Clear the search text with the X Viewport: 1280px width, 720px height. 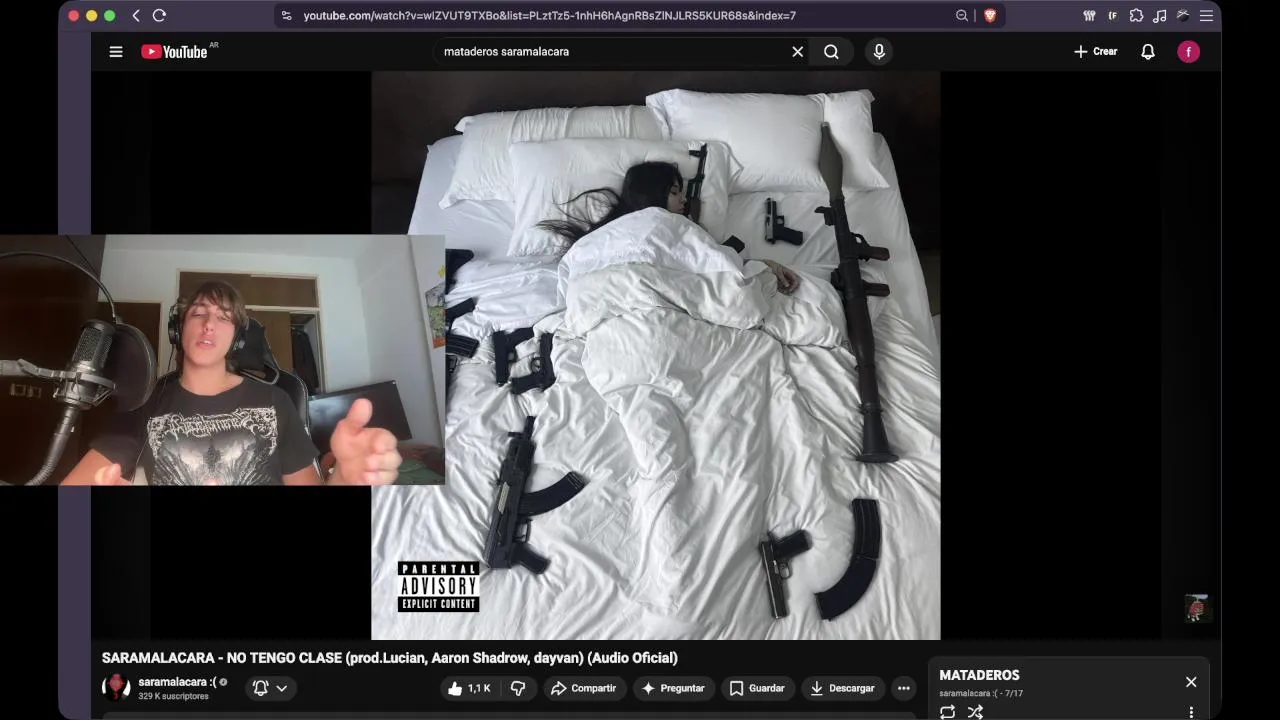(x=797, y=52)
